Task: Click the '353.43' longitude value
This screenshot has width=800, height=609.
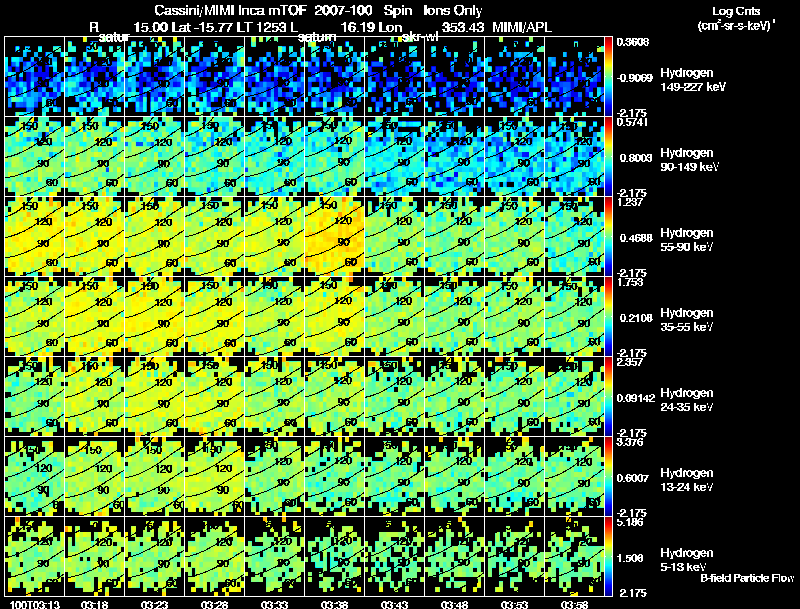Action: pos(463,27)
